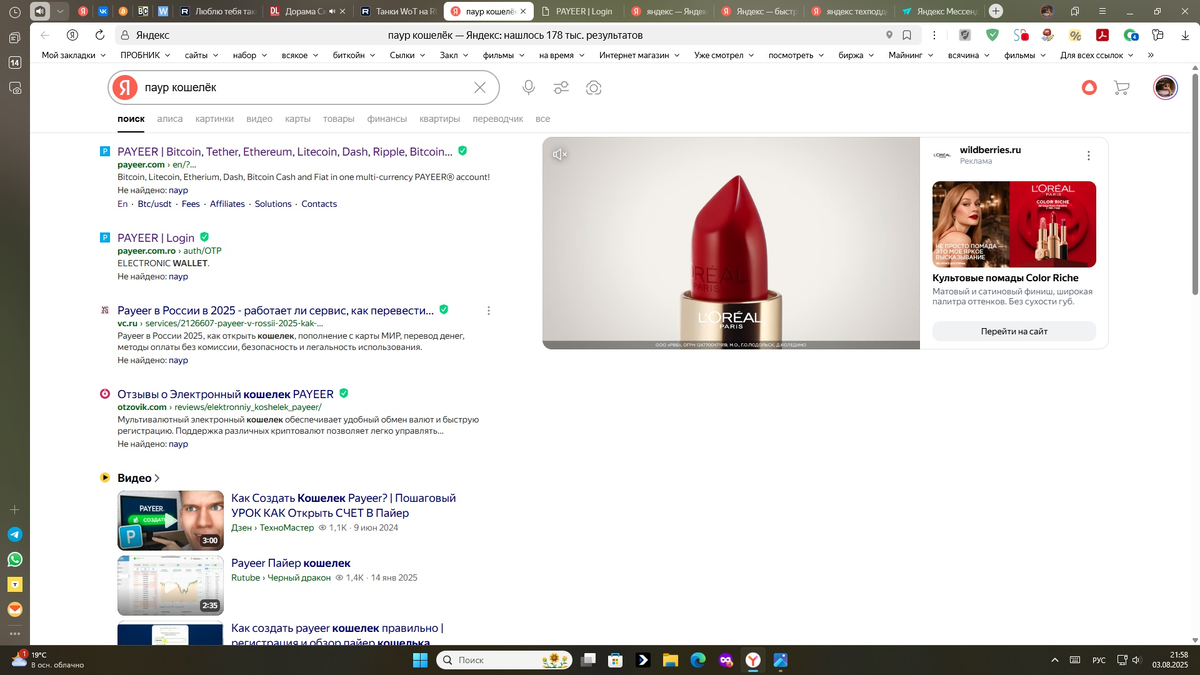The image size is (1200, 675).
Task: Open the Affiliates sitelink
Action: (227, 204)
